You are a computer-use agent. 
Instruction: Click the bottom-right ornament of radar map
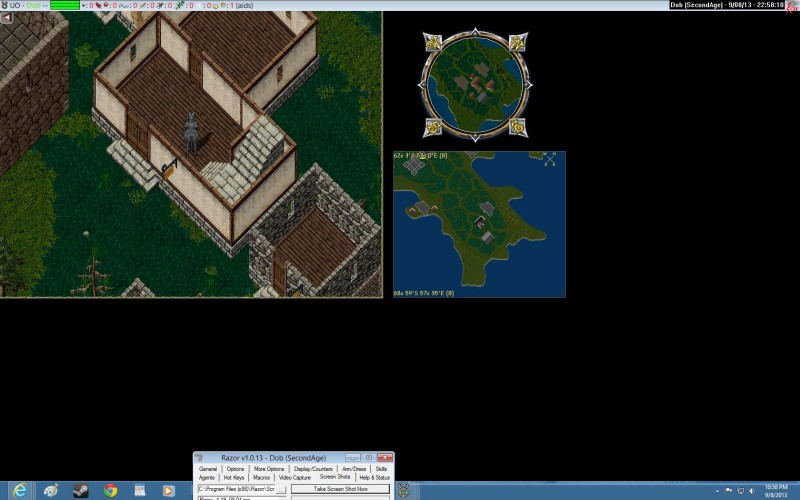[x=518, y=127]
